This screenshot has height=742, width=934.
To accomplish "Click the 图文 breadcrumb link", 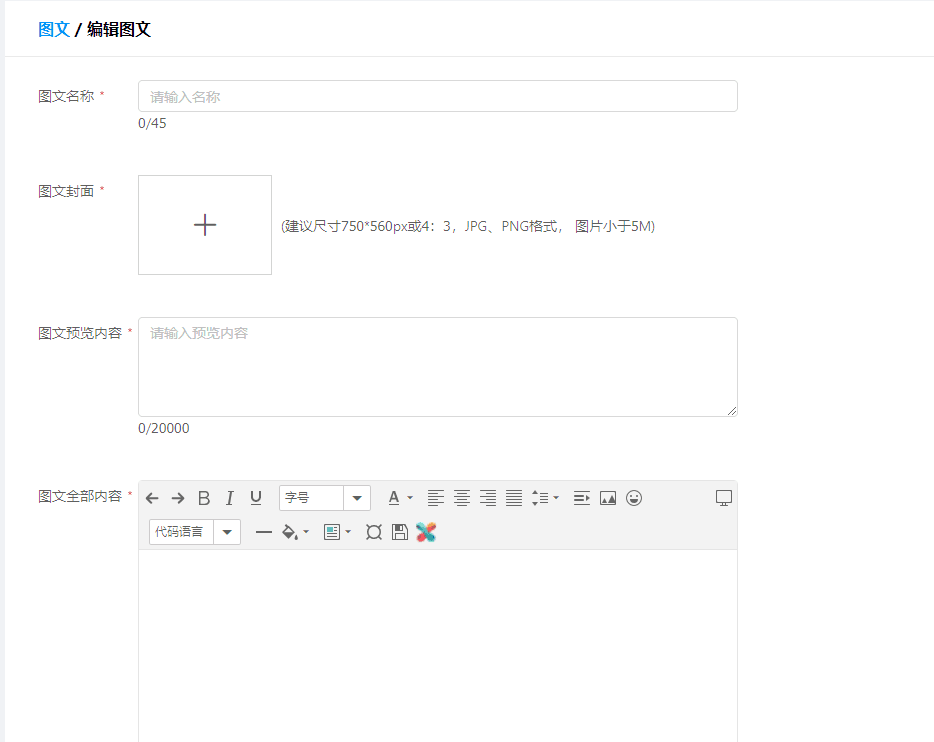I will [x=54, y=29].
